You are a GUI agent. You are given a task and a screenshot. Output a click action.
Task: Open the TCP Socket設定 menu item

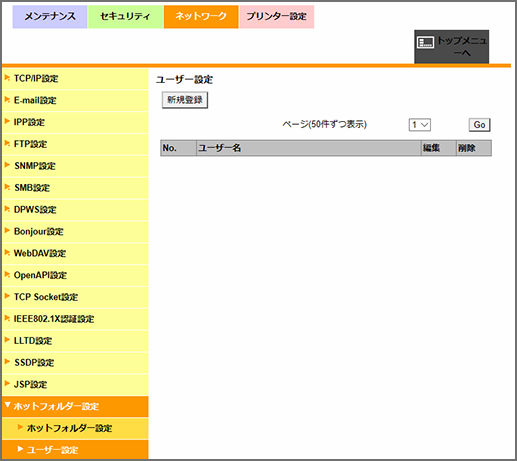[75, 297]
